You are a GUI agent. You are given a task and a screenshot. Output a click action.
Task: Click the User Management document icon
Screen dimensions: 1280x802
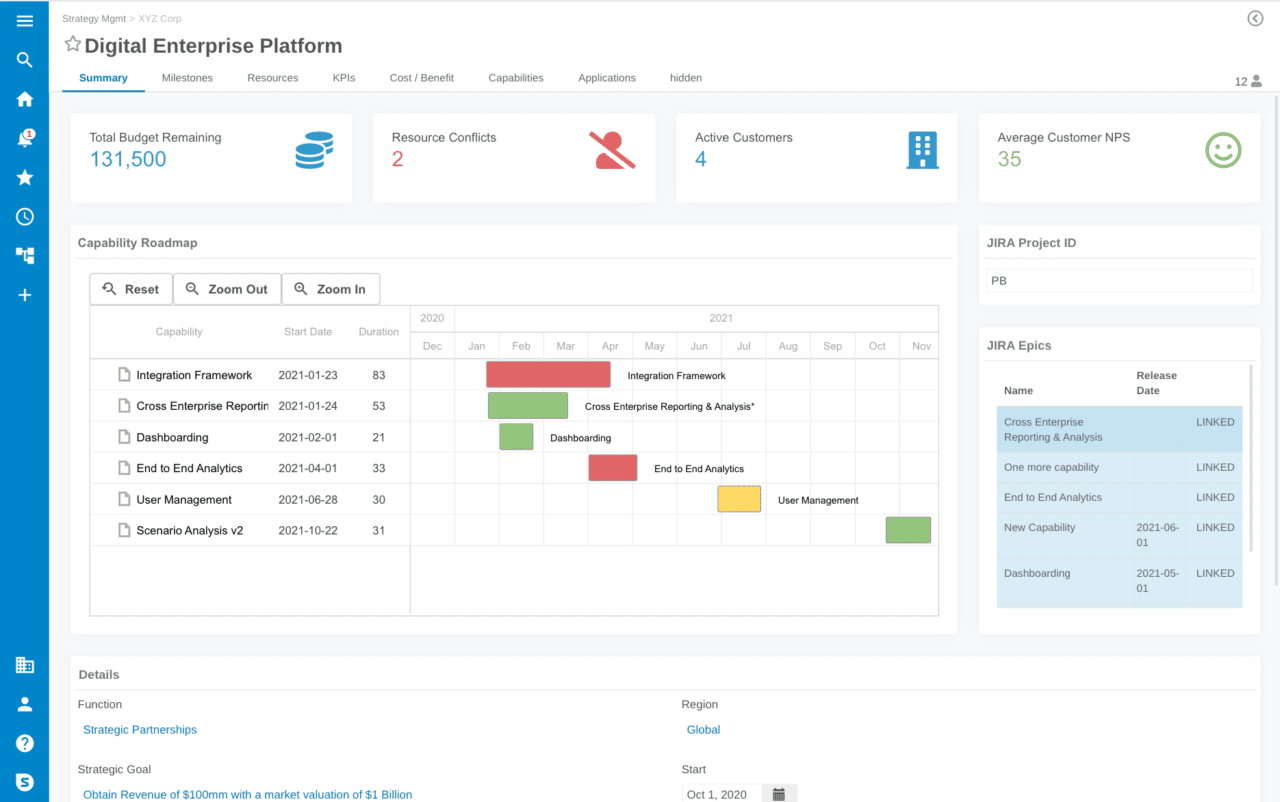pos(124,499)
